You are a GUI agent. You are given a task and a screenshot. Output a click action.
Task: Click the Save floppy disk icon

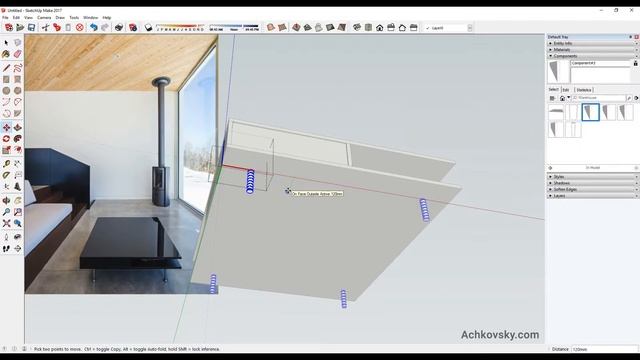pos(31,28)
